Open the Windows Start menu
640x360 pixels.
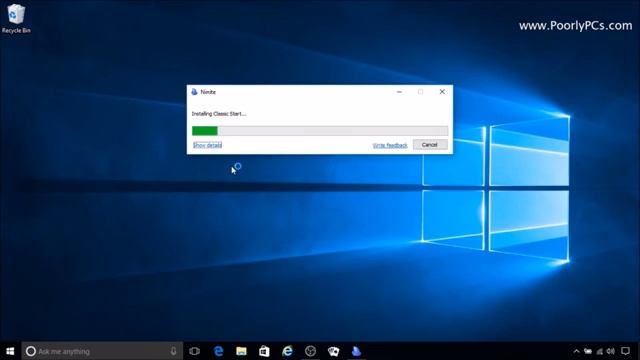(x=10, y=351)
